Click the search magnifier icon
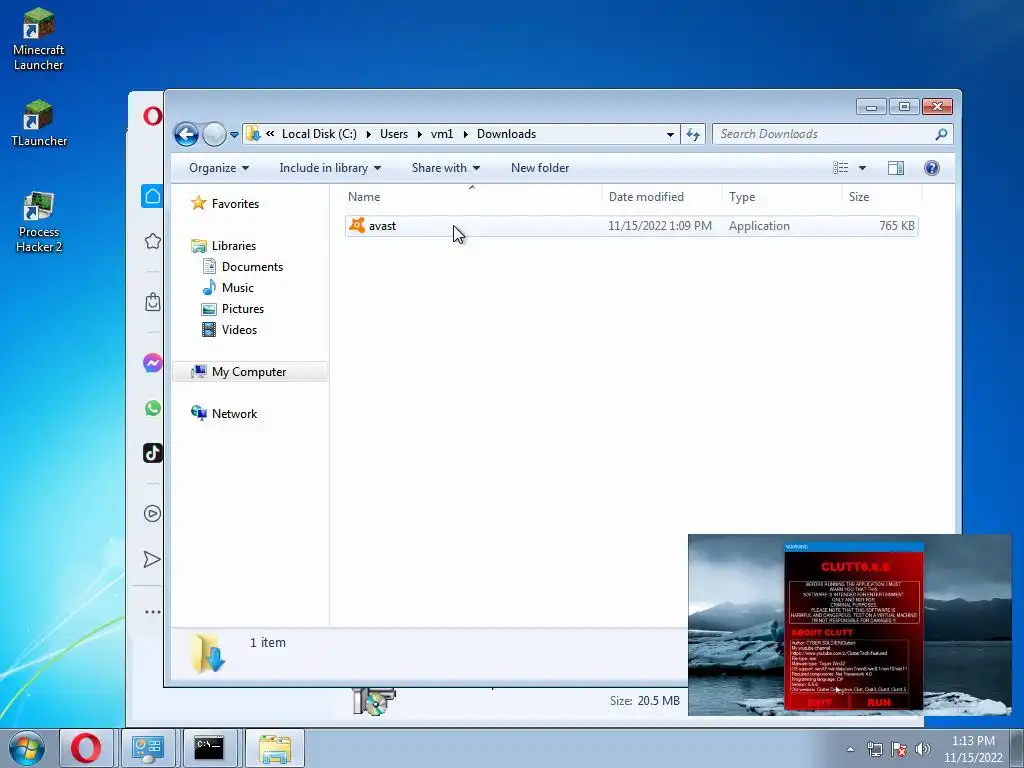 click(941, 134)
